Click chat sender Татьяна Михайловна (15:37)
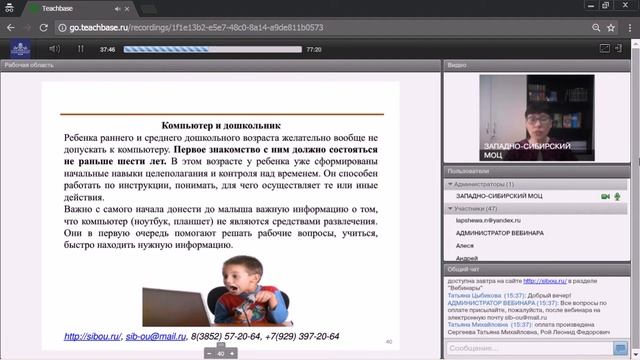The width and height of the screenshot is (640, 360). coord(490,324)
